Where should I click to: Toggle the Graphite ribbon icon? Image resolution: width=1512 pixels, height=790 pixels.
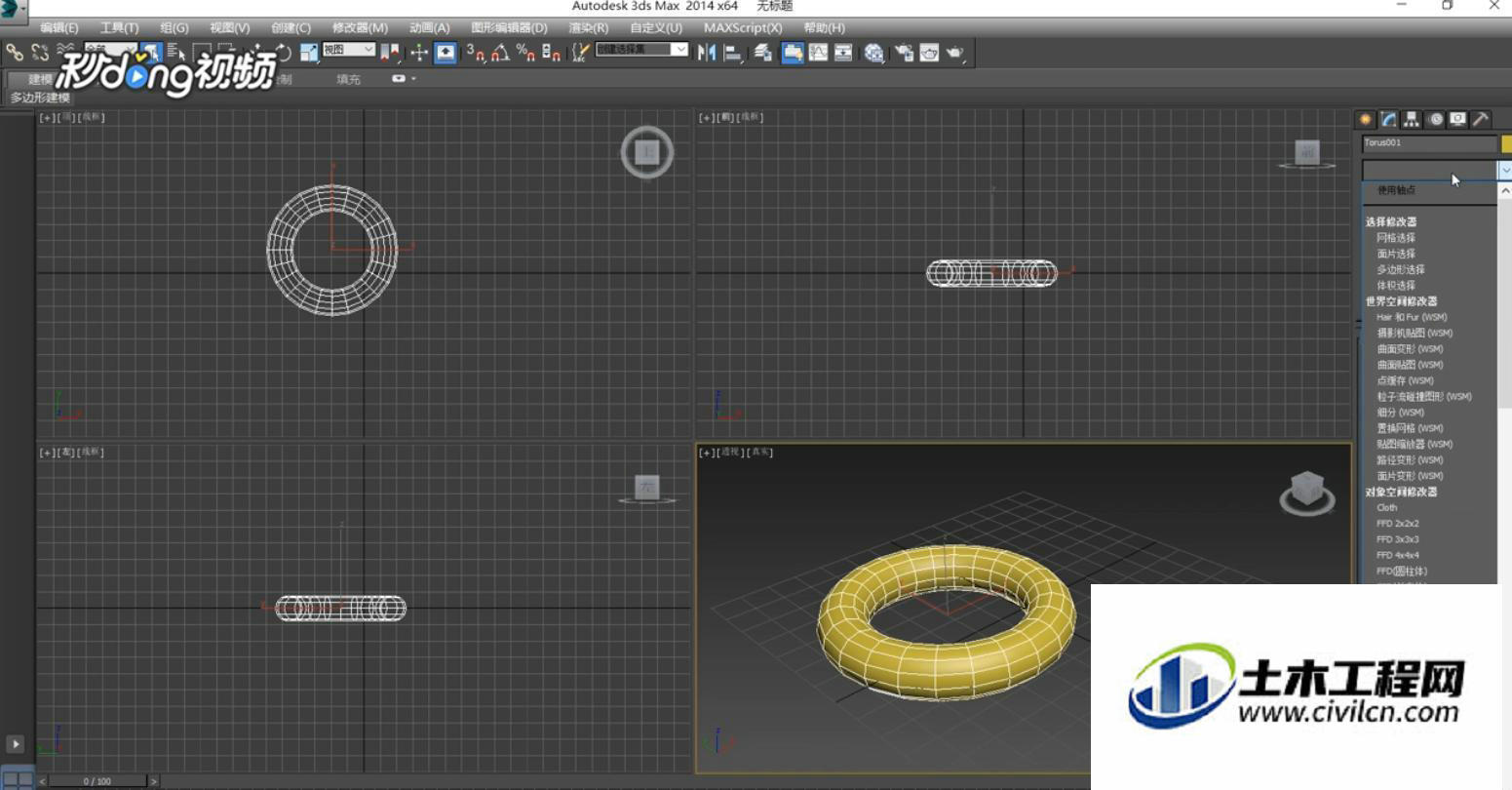click(x=793, y=53)
